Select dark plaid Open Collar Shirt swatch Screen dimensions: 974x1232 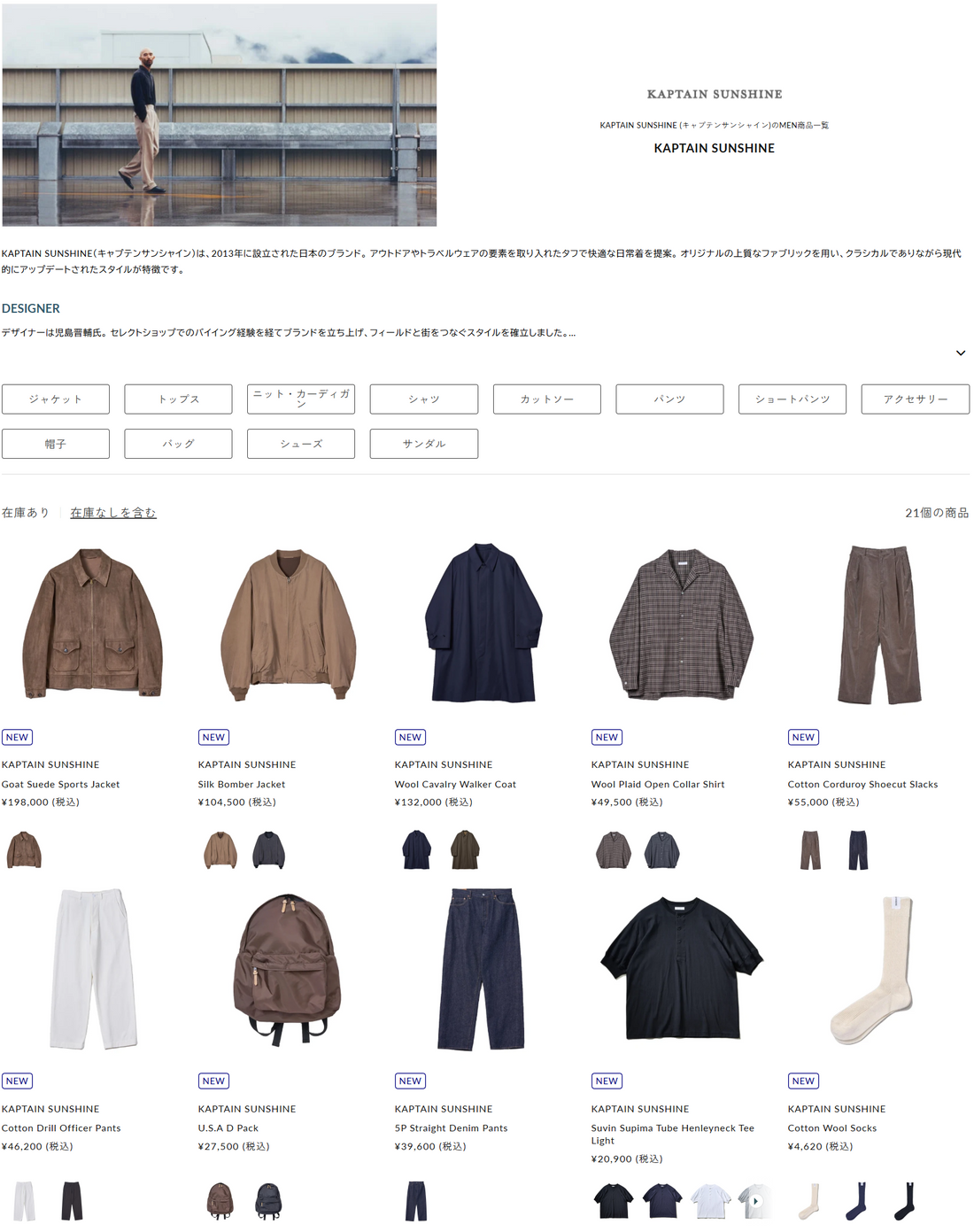[661, 850]
